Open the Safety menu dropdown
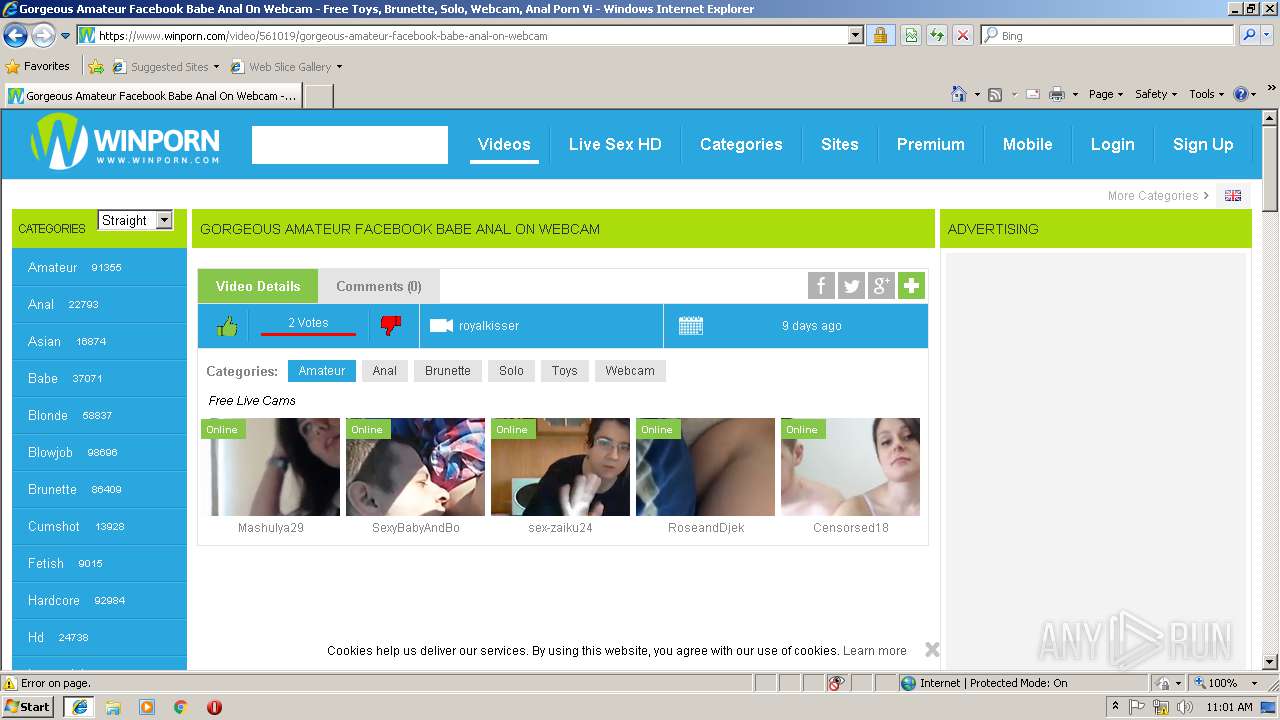 1156,94
